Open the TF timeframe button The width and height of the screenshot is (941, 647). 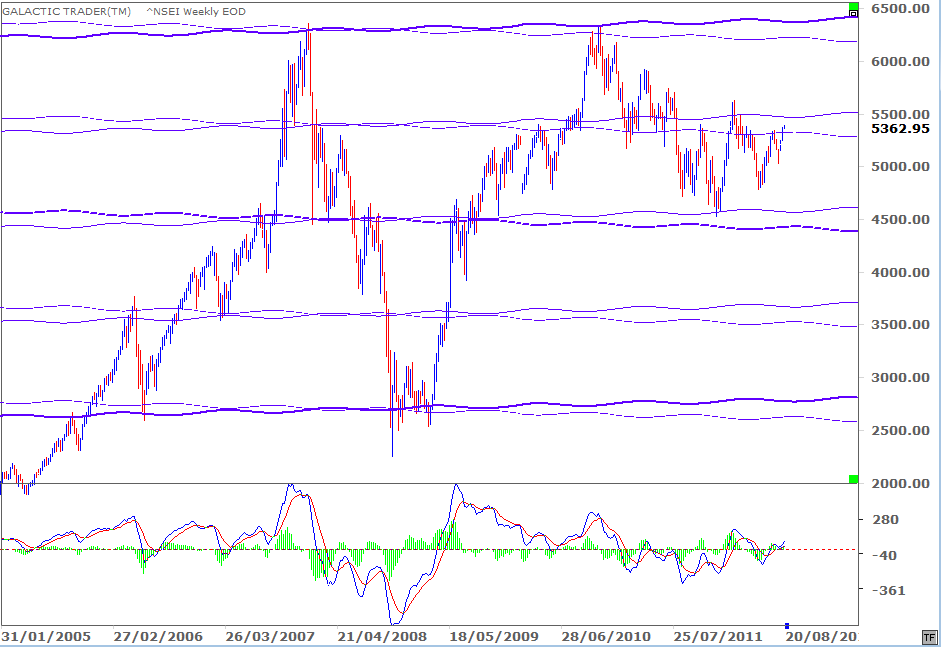(x=929, y=637)
